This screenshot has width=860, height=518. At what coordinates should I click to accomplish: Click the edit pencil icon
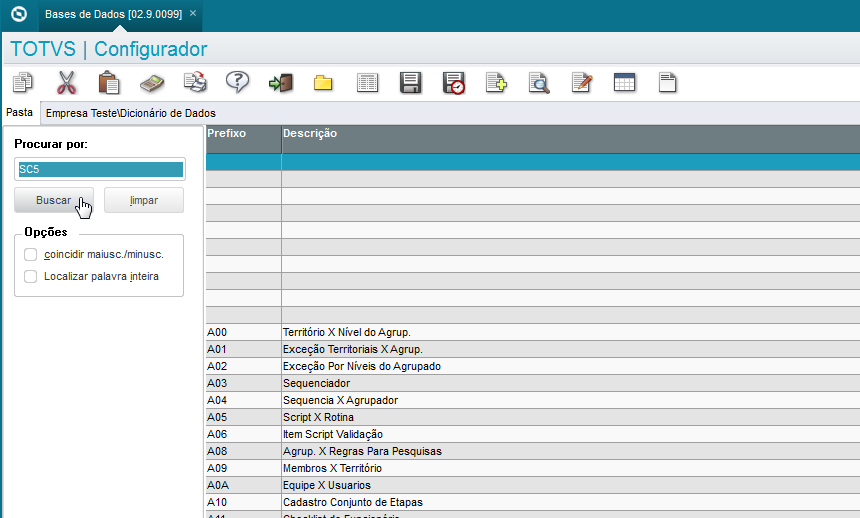tap(582, 83)
